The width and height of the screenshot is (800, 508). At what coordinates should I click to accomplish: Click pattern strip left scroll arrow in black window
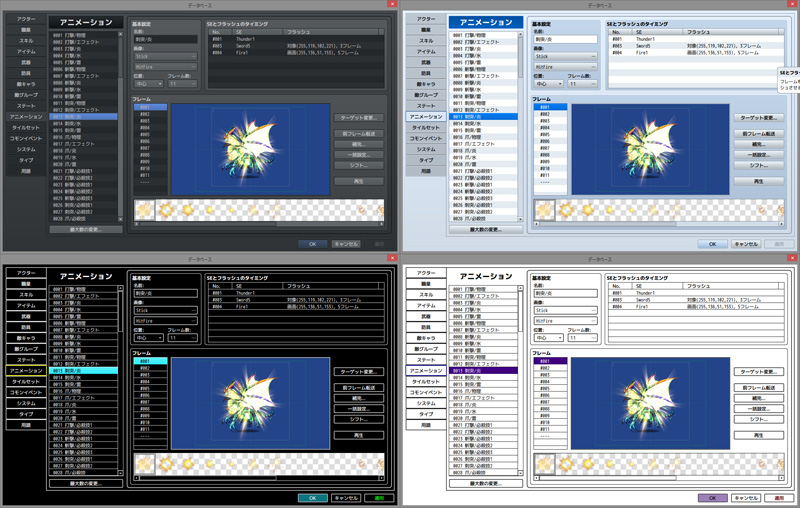(136, 478)
